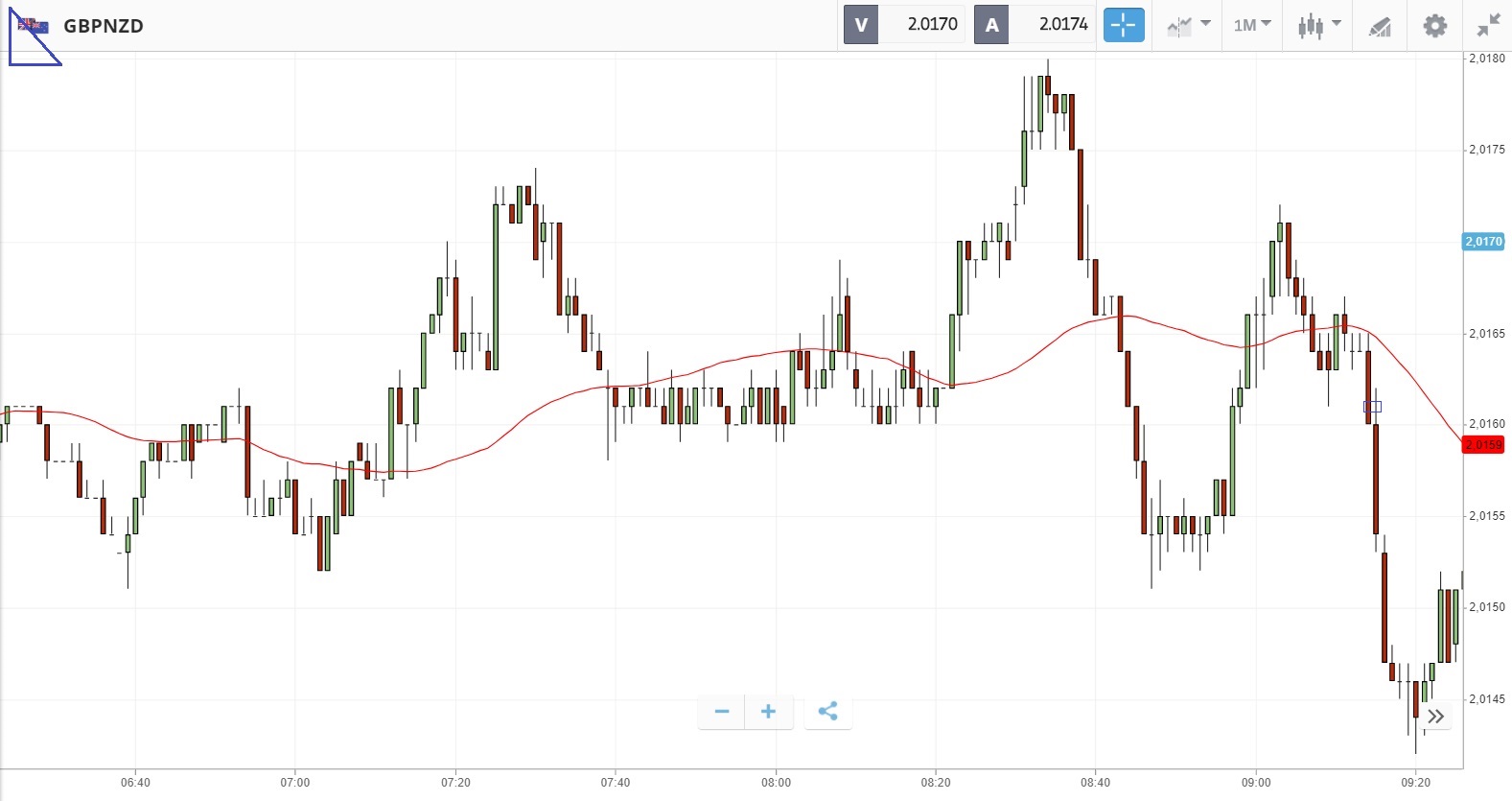This screenshot has height=801, width=1512.
Task: Click the small blue rectangle marker on chart
Action: tap(1372, 407)
